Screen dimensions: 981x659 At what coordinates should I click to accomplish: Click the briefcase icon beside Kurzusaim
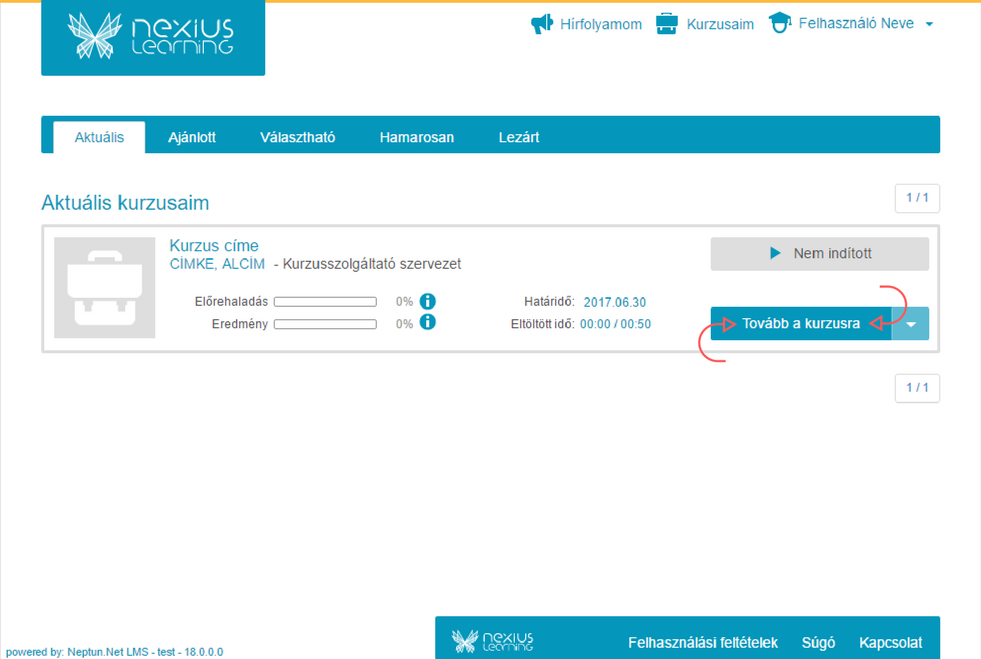(667, 24)
